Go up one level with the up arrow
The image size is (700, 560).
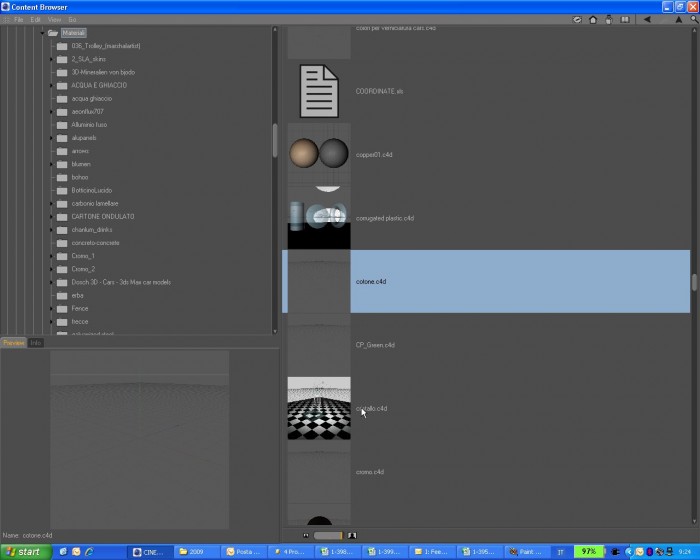tap(679, 20)
